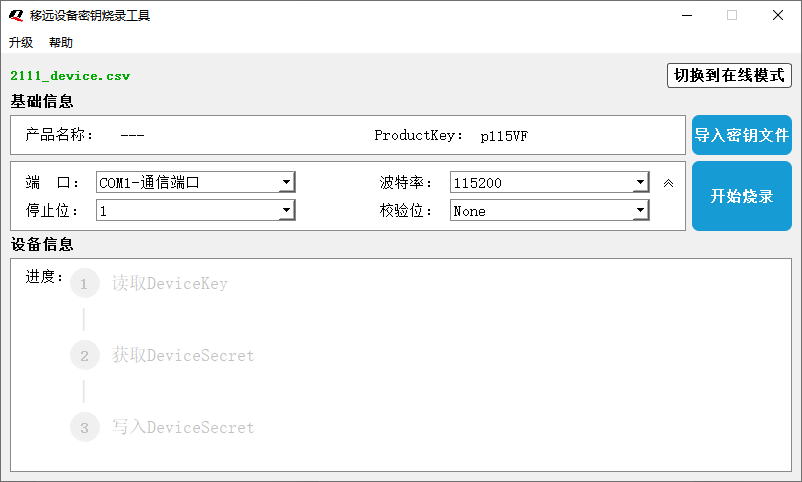
Task: Click the 进度 label
Action: click(44, 277)
